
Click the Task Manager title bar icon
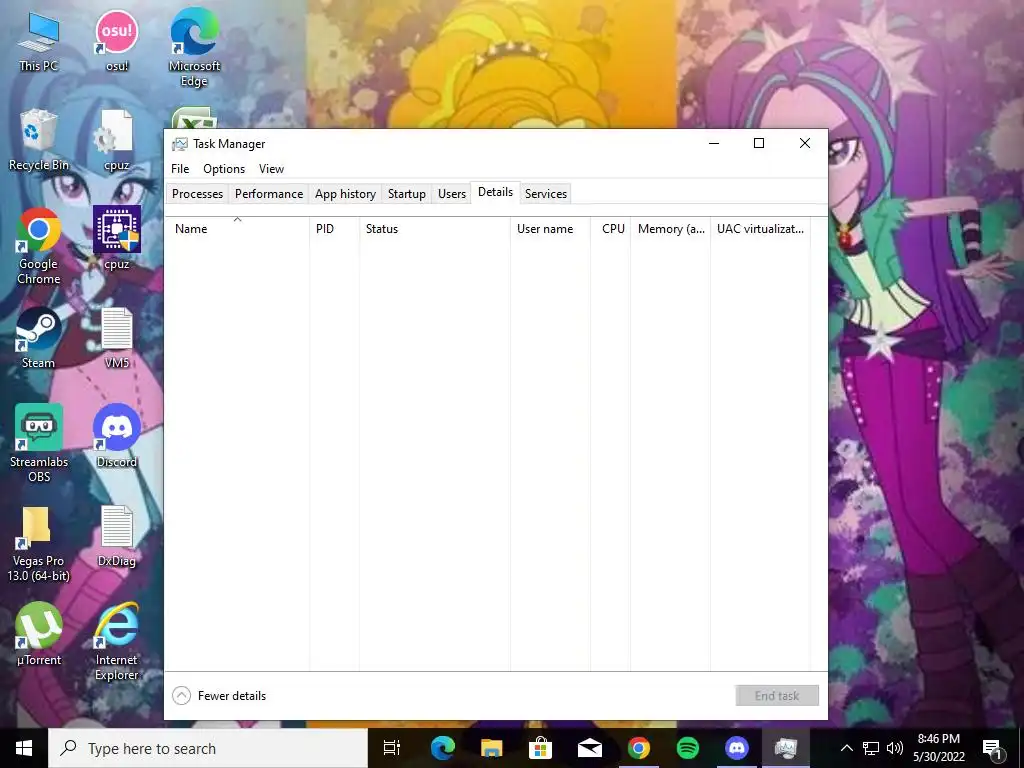click(x=180, y=144)
